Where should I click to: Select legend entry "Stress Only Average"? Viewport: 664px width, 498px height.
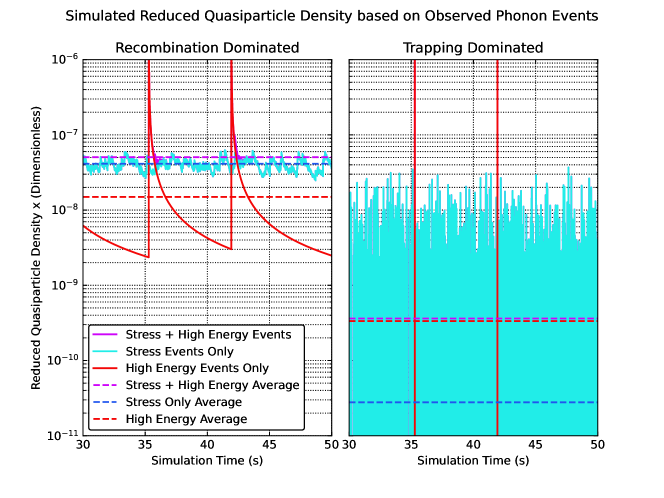(x=184, y=402)
